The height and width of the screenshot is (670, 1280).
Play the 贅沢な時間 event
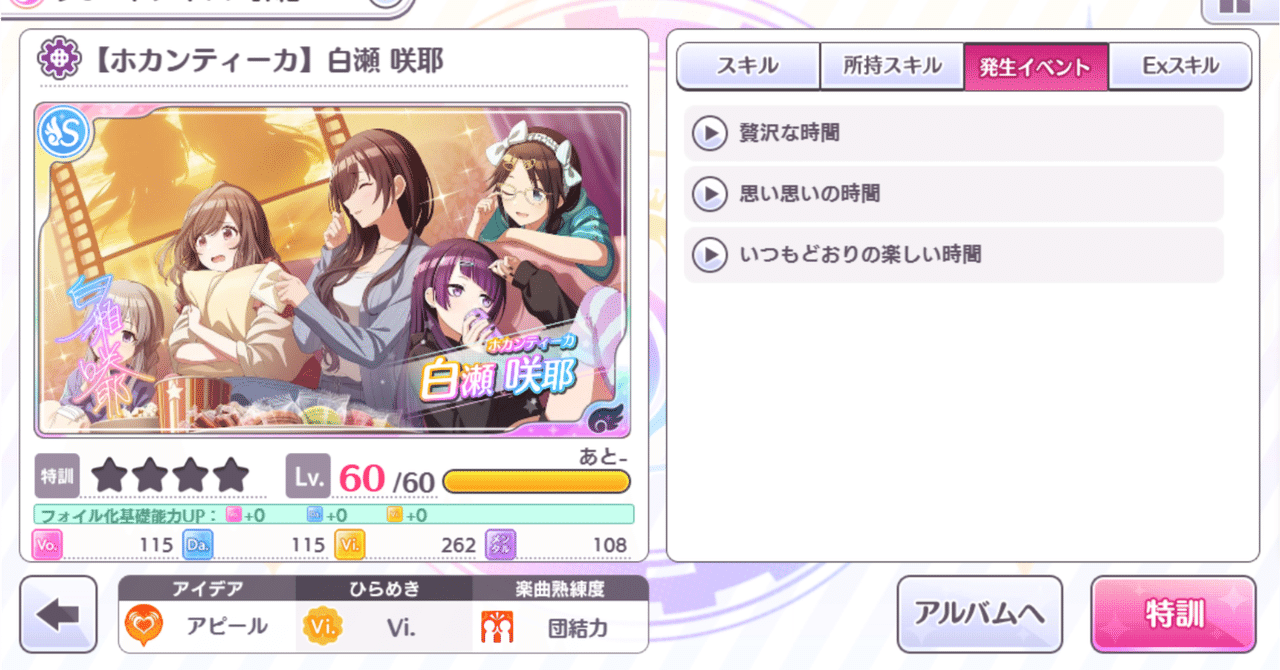[709, 133]
